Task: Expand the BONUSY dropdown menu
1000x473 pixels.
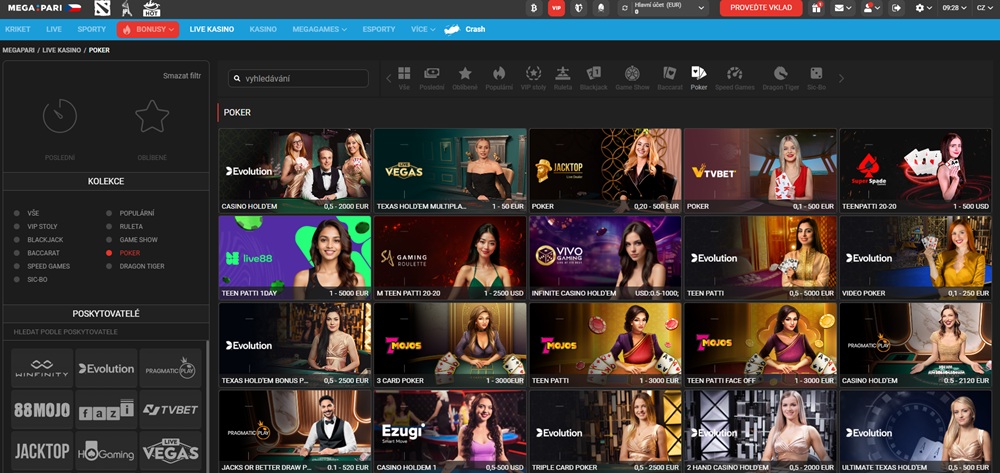Action: [148, 29]
